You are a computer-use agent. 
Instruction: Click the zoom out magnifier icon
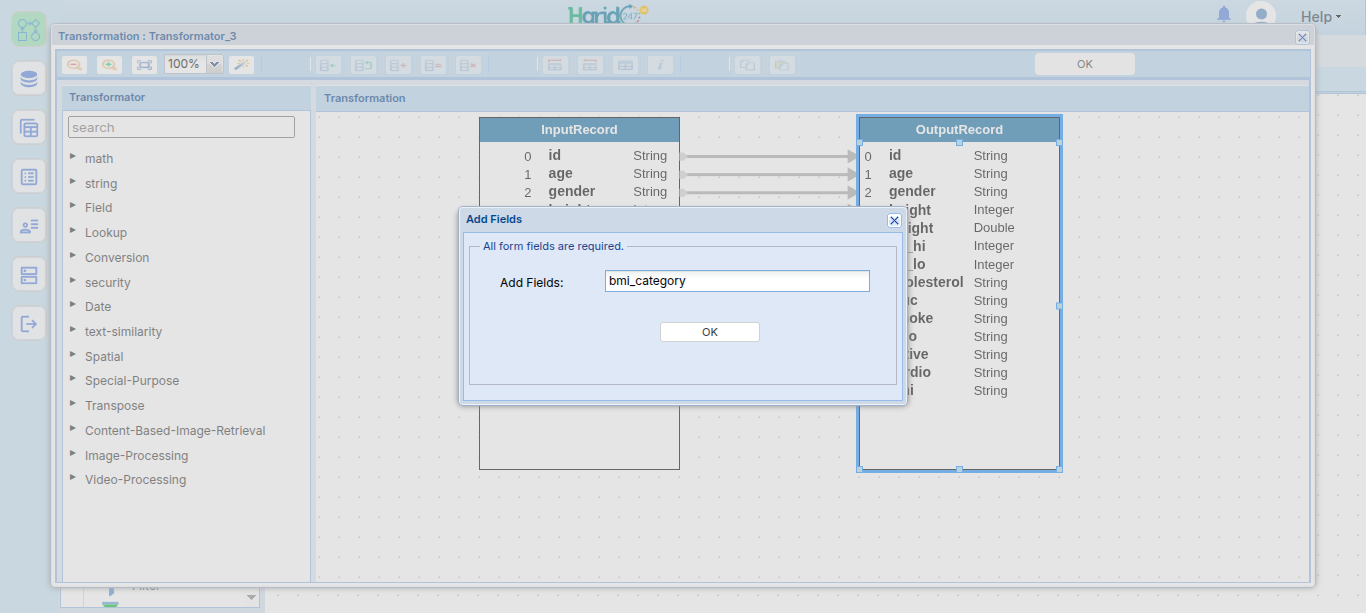[x=74, y=64]
